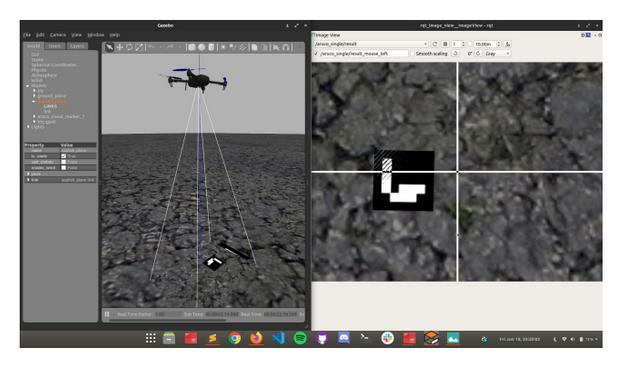Insert a sphere shape in Gazebo

pyautogui.click(x=202, y=48)
